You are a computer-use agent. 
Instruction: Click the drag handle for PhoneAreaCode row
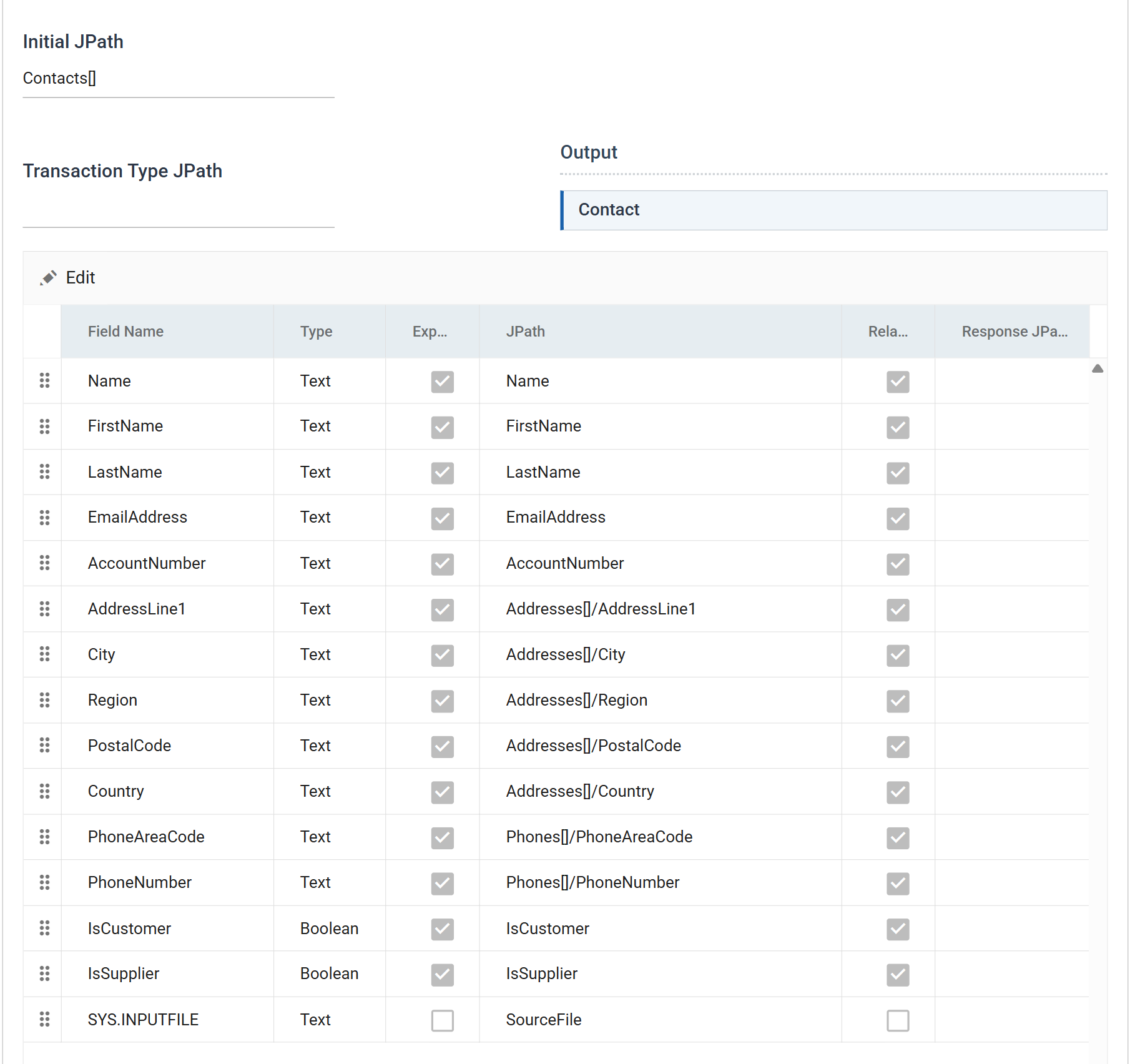44,837
